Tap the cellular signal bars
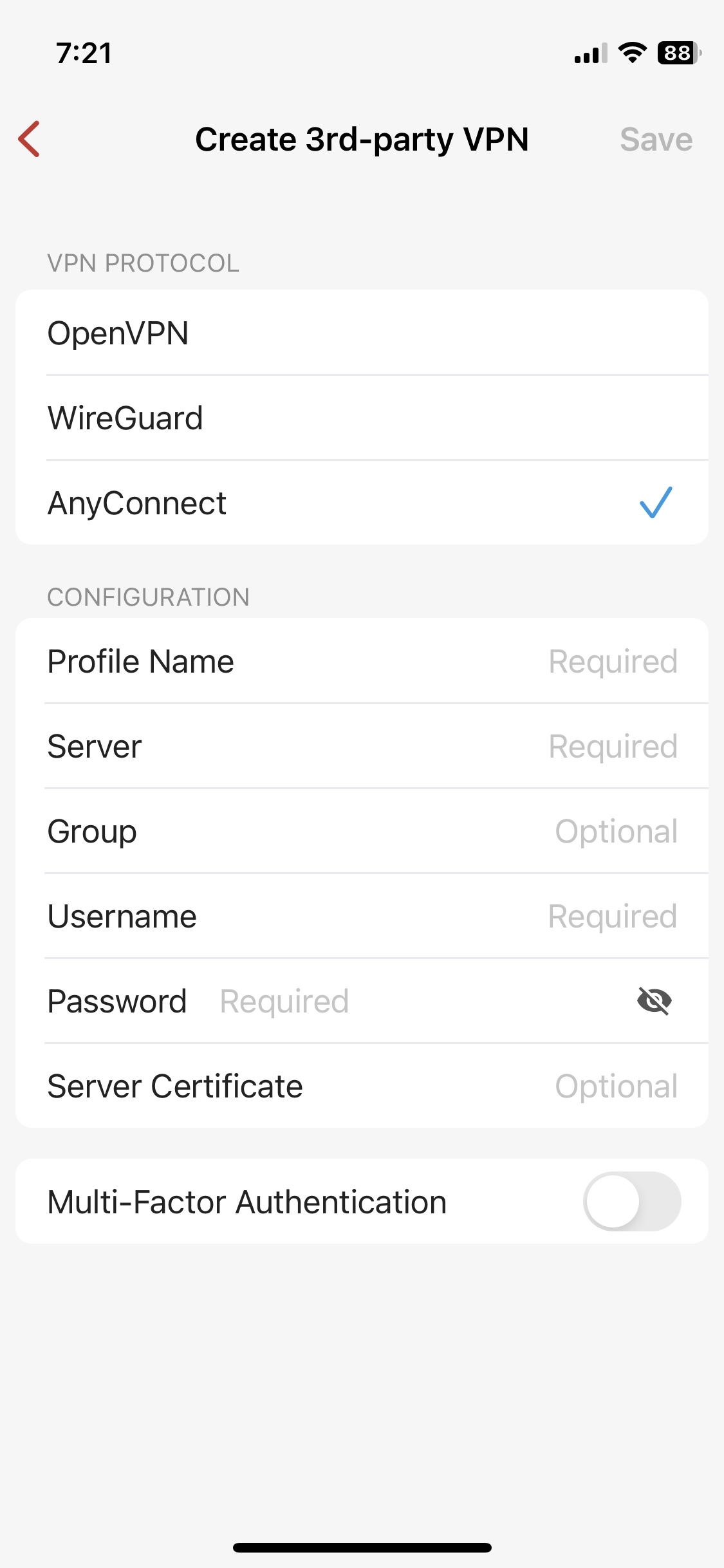Screen dimensions: 724x1568 tap(591, 53)
